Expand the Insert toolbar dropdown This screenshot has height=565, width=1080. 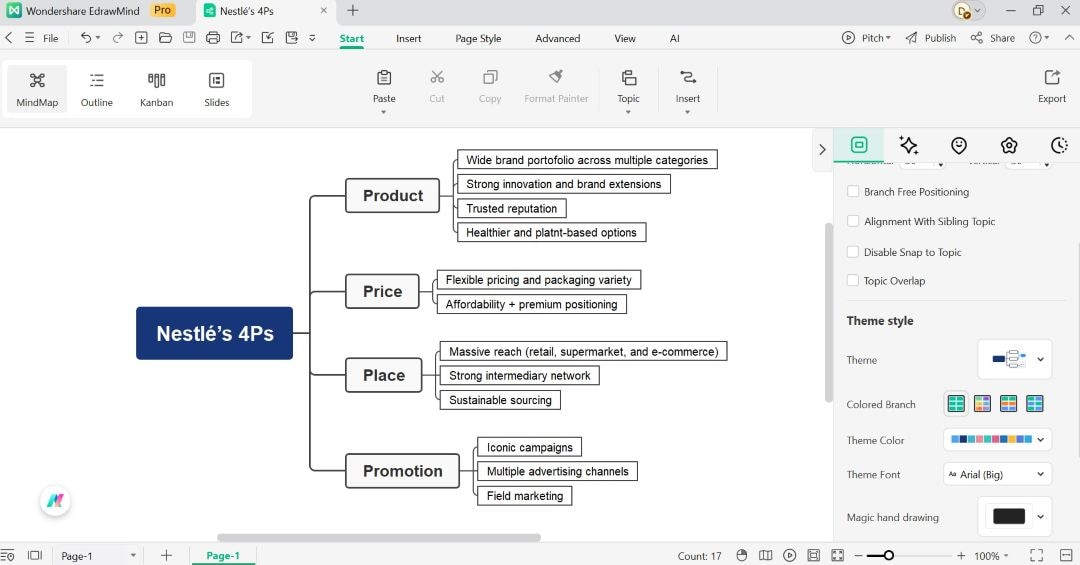[x=687, y=112]
